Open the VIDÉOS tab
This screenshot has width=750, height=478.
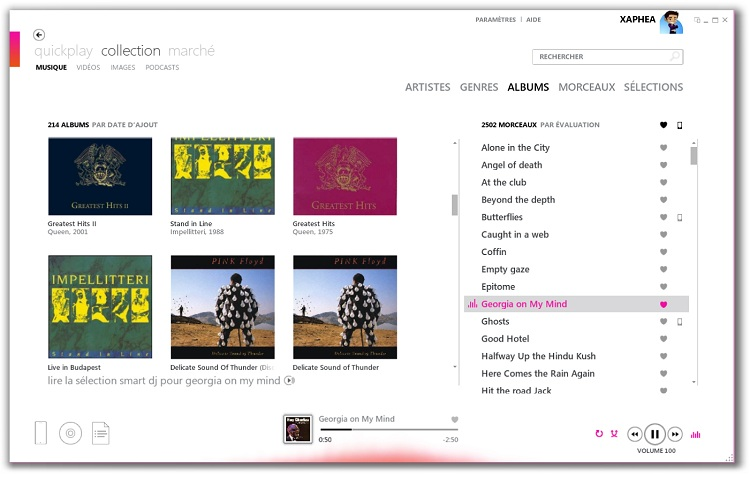88,67
